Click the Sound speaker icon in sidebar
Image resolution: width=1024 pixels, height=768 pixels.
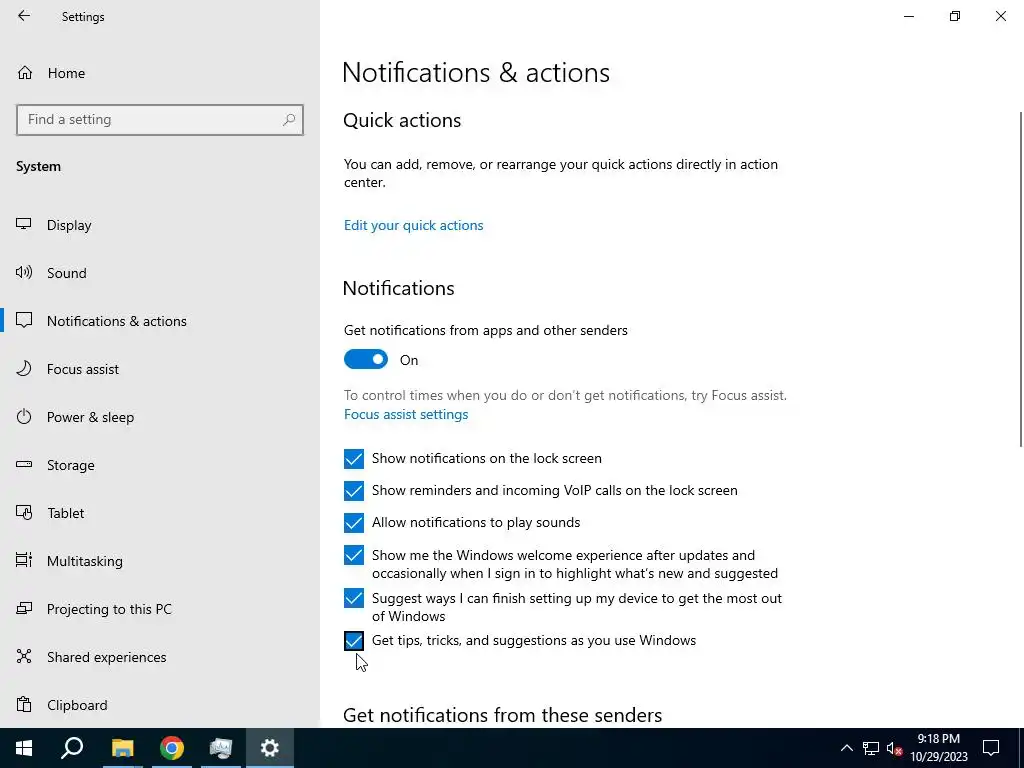click(x=24, y=272)
